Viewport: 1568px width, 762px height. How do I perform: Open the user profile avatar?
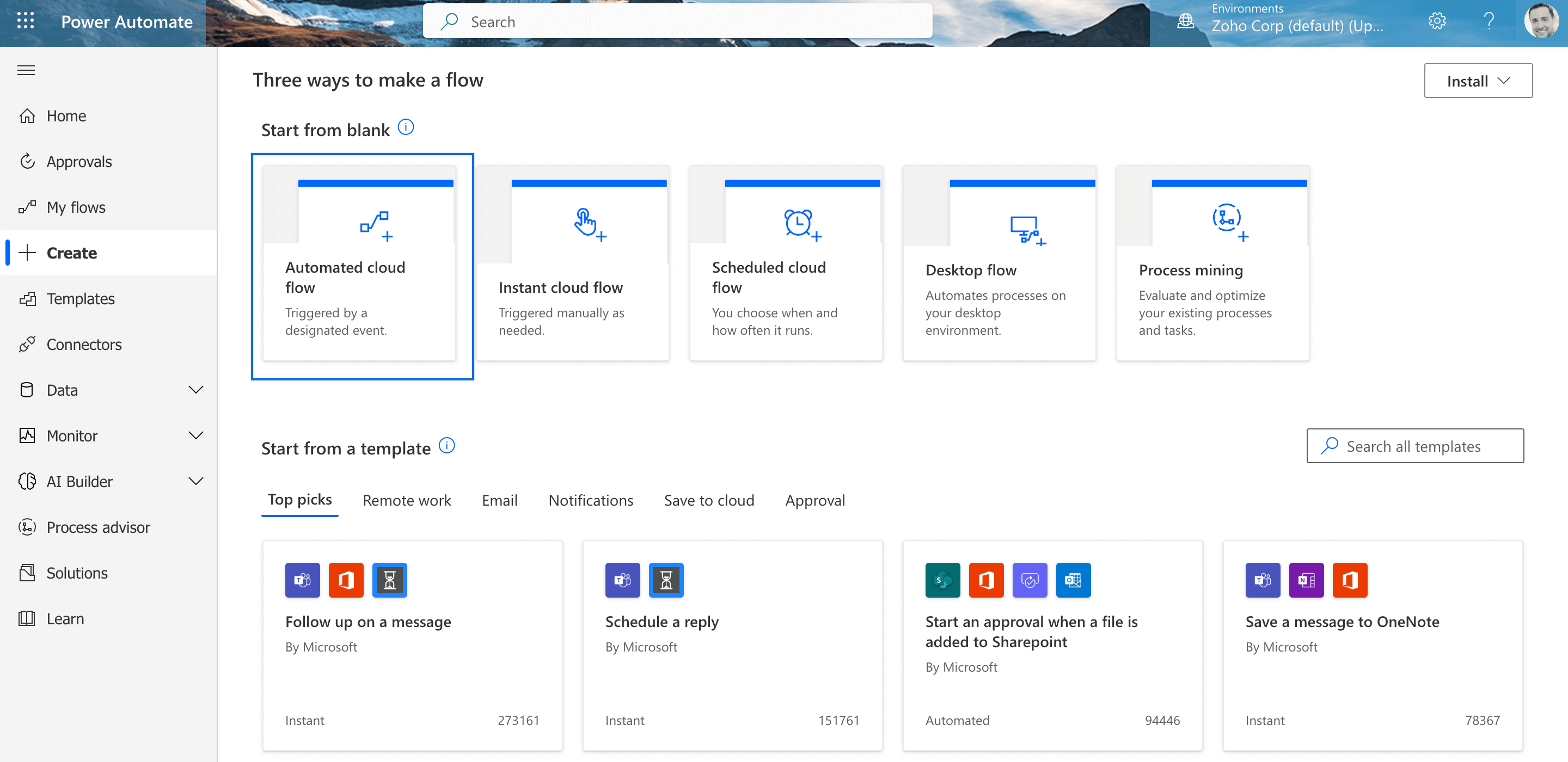tap(1541, 21)
